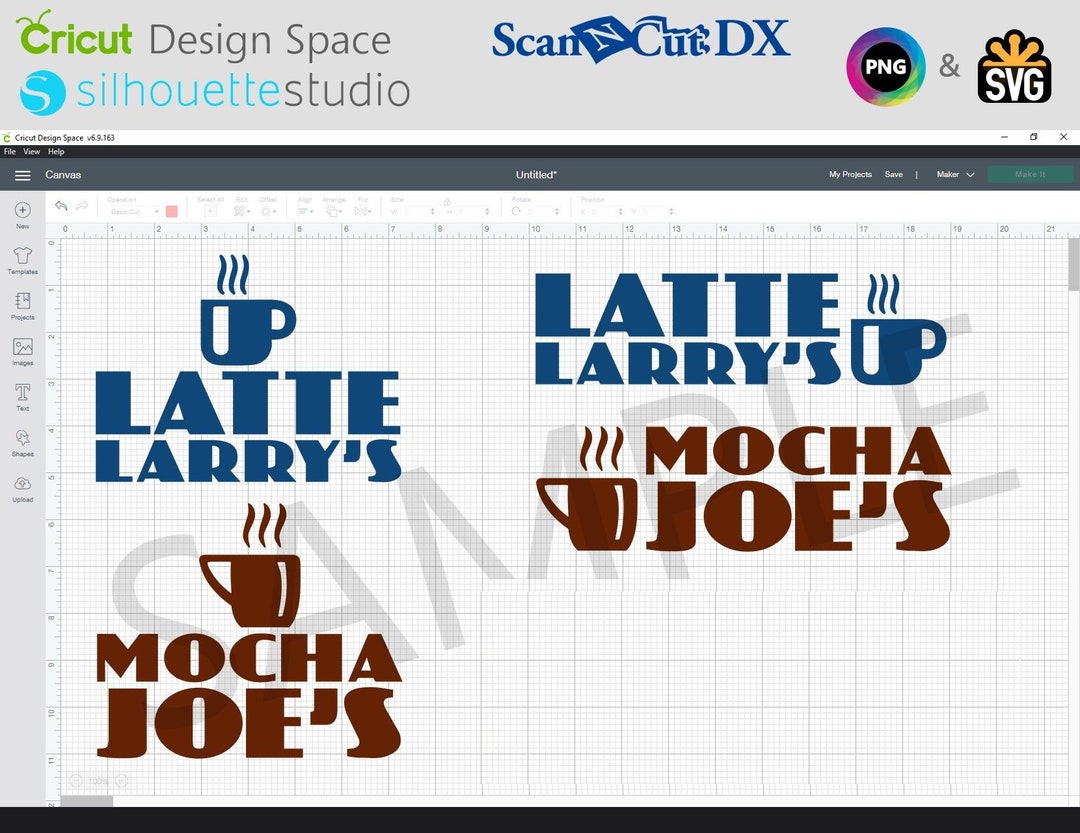Expand the Align dropdown

click(305, 211)
